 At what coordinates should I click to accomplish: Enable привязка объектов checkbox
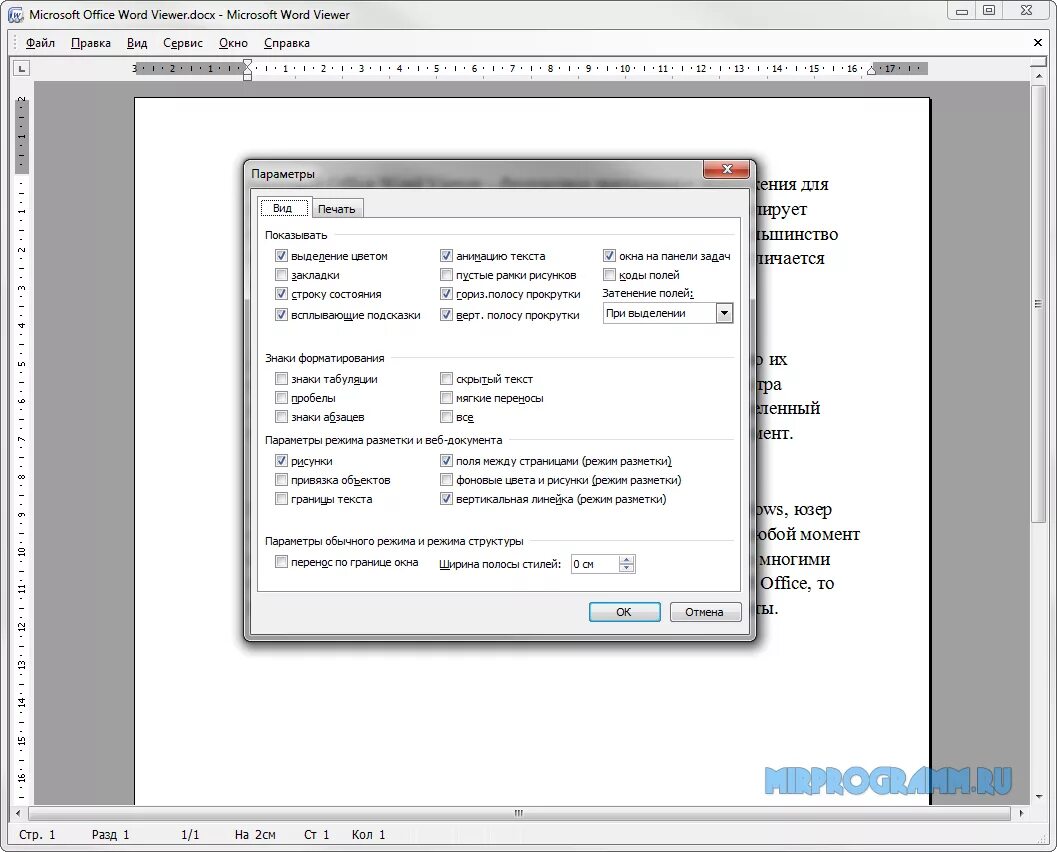pos(281,479)
